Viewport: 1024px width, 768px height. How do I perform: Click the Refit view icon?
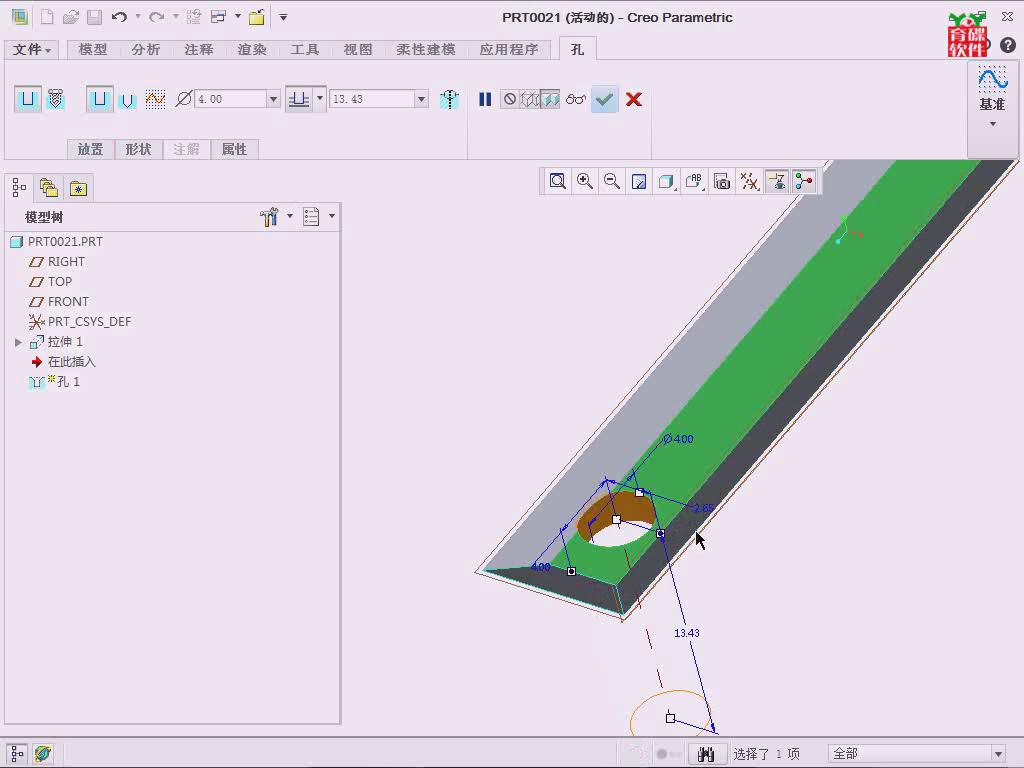click(558, 182)
